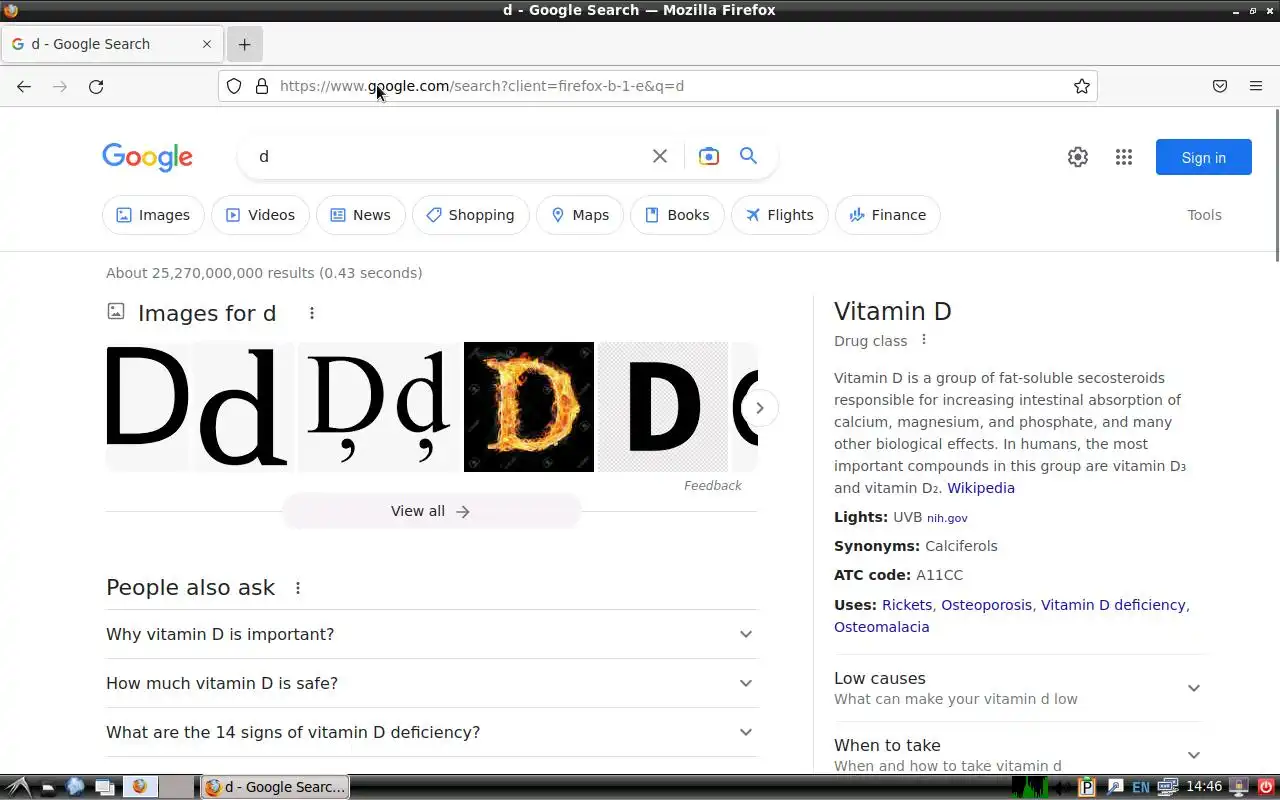
Task: Open the nih.gov source link
Action: click(947, 518)
